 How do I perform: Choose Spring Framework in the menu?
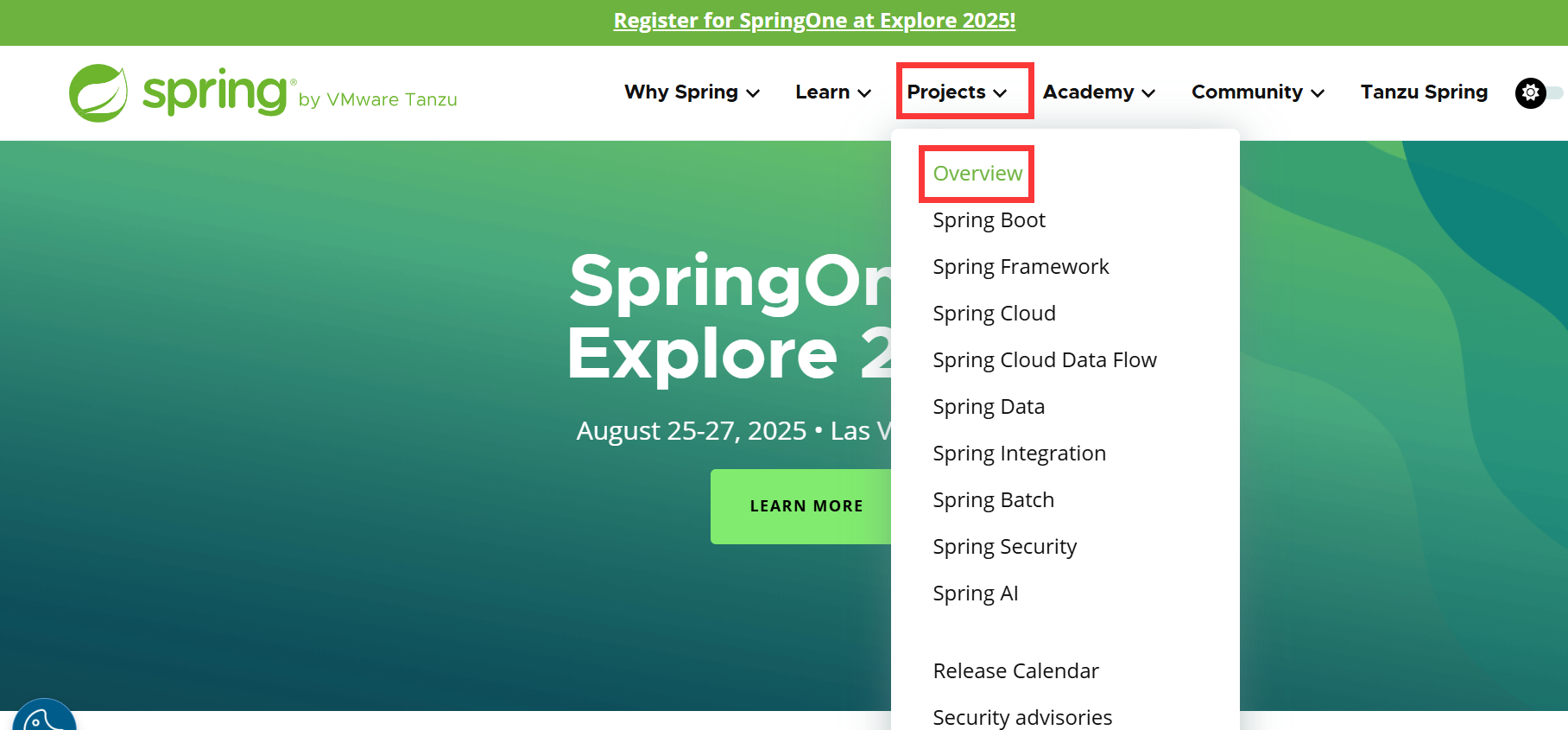pyautogui.click(x=1021, y=267)
